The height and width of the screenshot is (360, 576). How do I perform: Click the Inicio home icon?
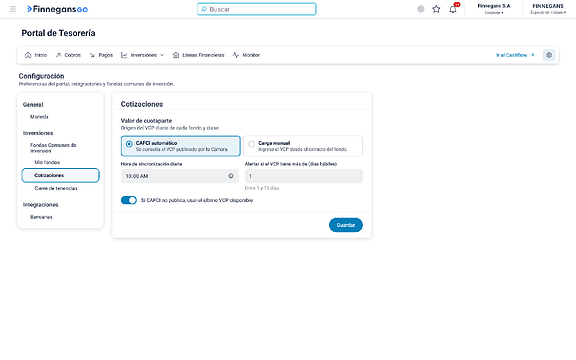click(x=28, y=55)
